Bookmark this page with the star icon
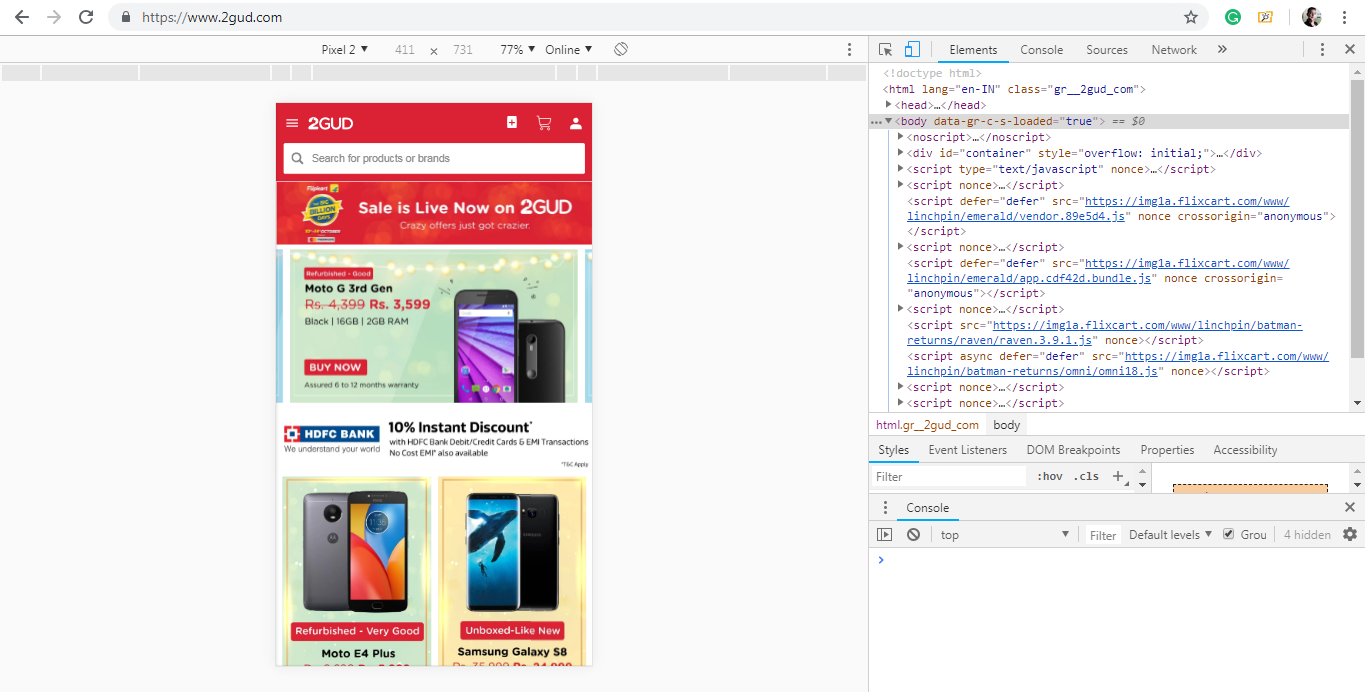Image resolution: width=1365 pixels, height=692 pixels. point(1191,17)
